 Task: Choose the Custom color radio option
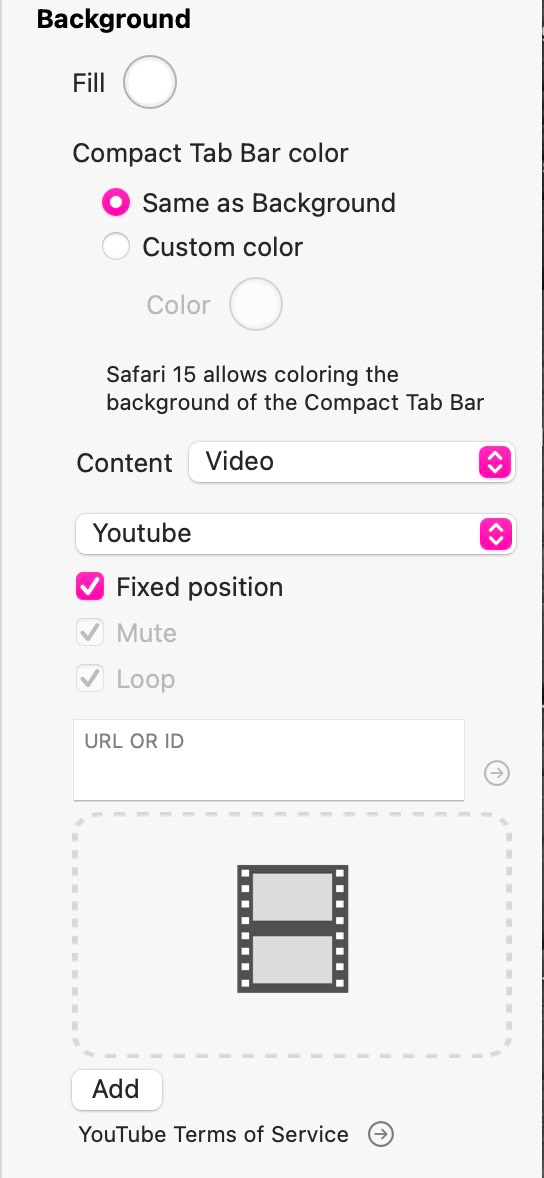pyautogui.click(x=116, y=246)
